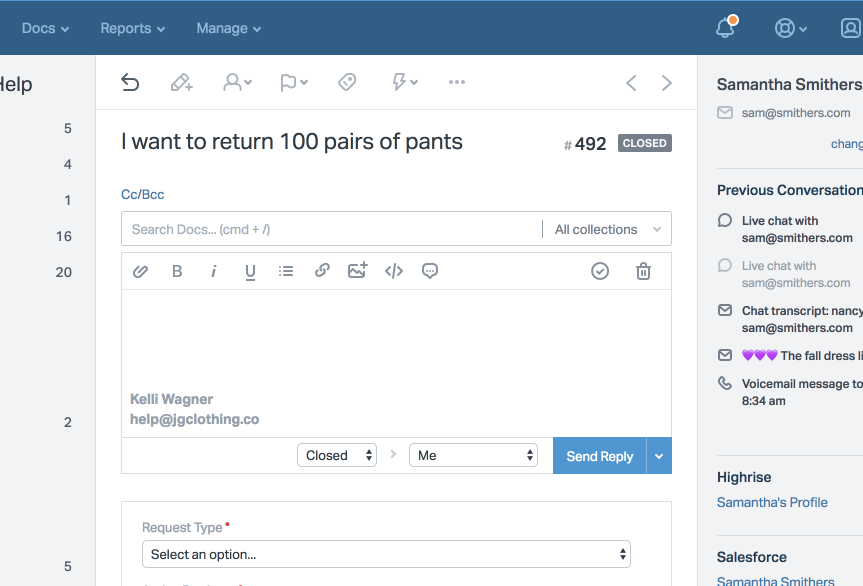Click the Send Reply button
Screen dimensions: 863x586
point(599,456)
